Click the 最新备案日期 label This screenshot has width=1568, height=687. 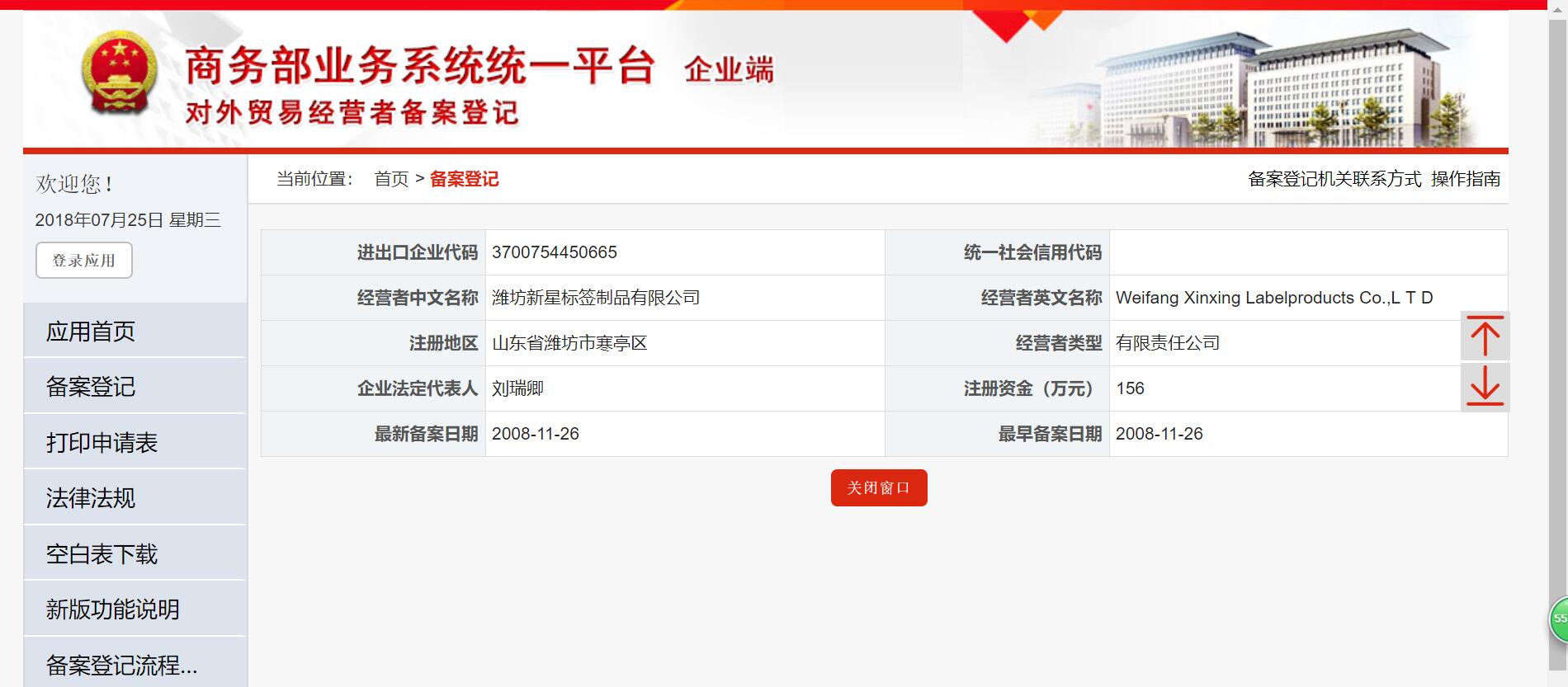427,434
